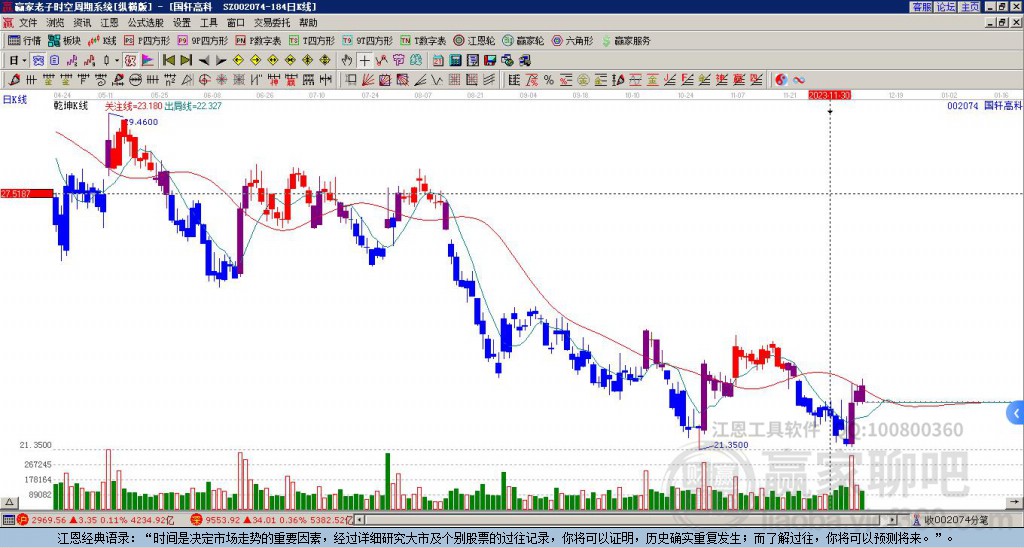Image resolution: width=1024 pixels, height=548 pixels.
Task: Open the 赢家轮 wheel tool
Action: coord(523,40)
